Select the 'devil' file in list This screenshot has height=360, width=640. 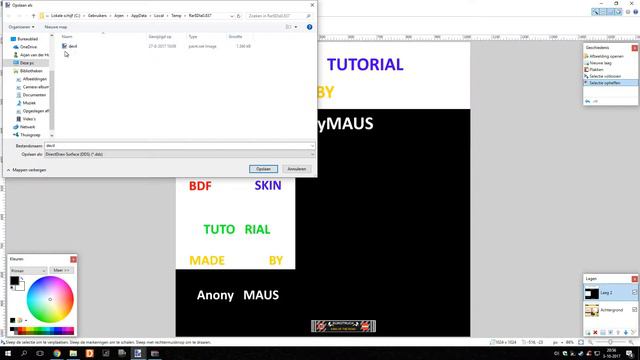pyautogui.click(x=69, y=46)
